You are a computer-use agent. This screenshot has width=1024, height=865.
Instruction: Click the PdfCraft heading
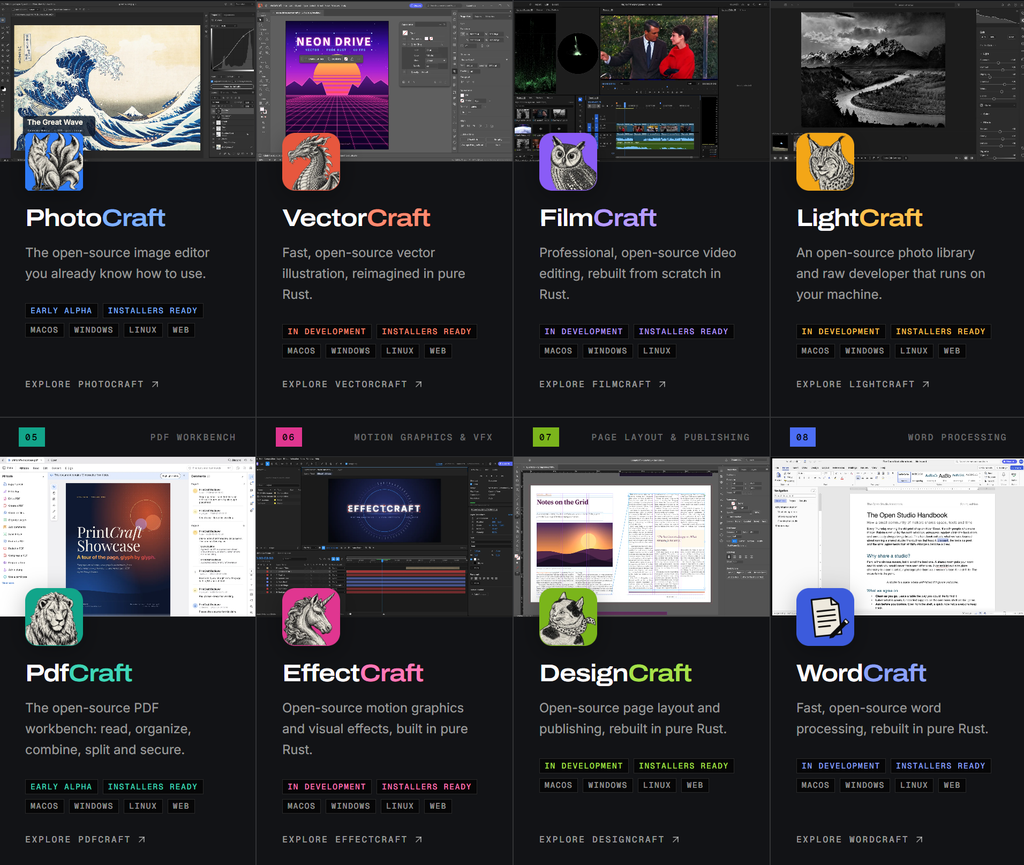[79, 673]
